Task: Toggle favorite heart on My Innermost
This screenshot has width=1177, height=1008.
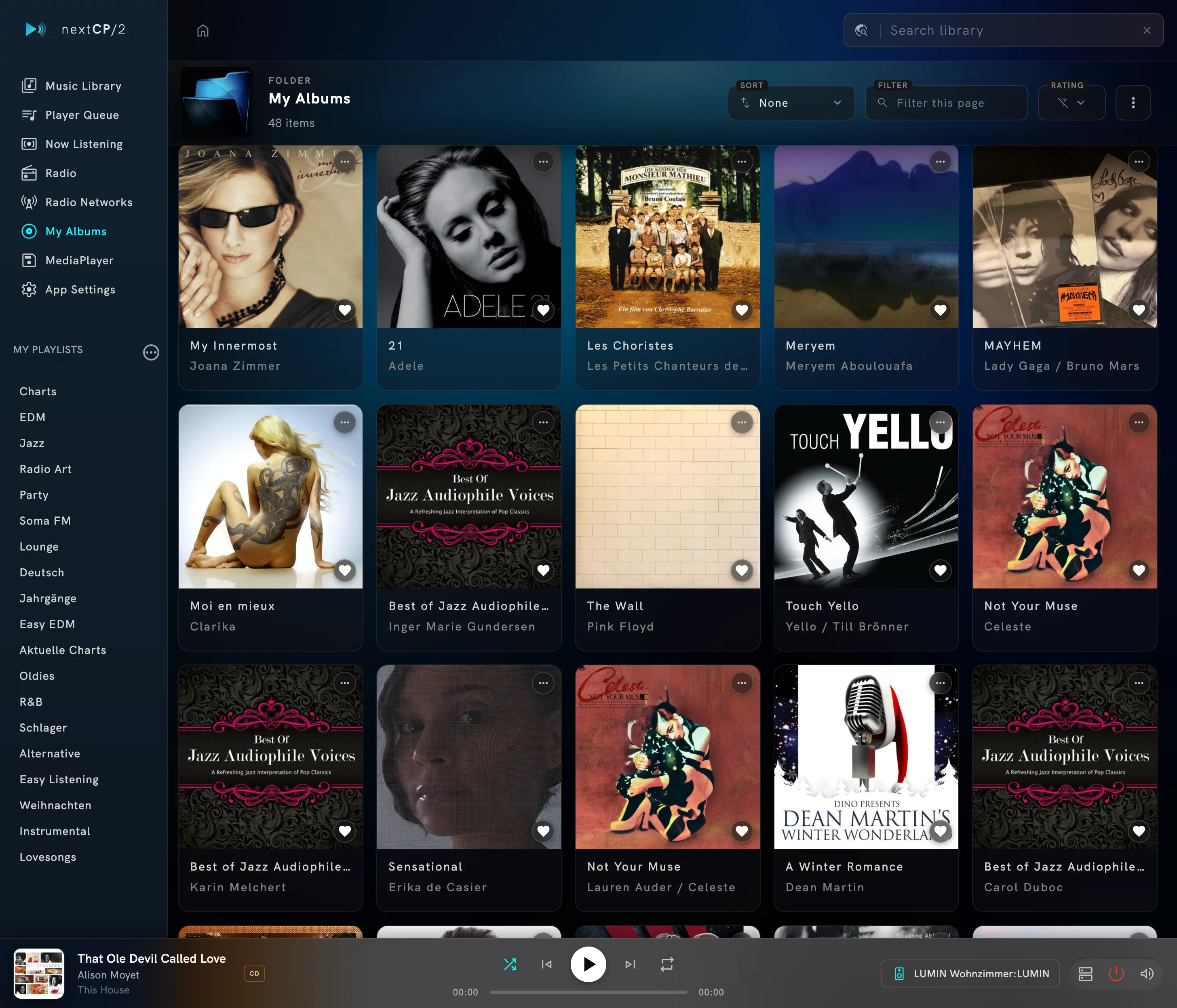Action: tap(345, 310)
